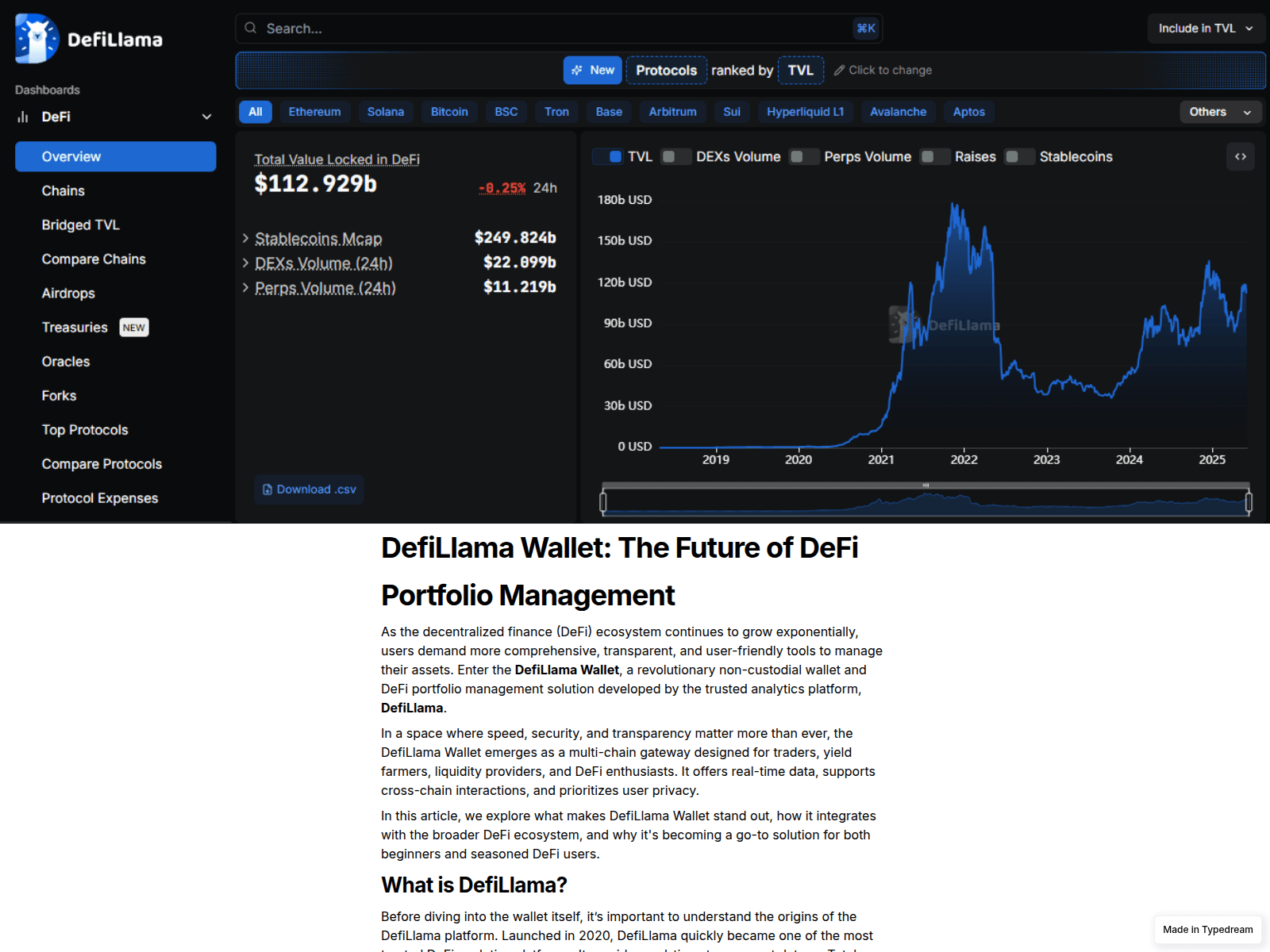
Task: Click the sparkle New button
Action: pyautogui.click(x=593, y=70)
